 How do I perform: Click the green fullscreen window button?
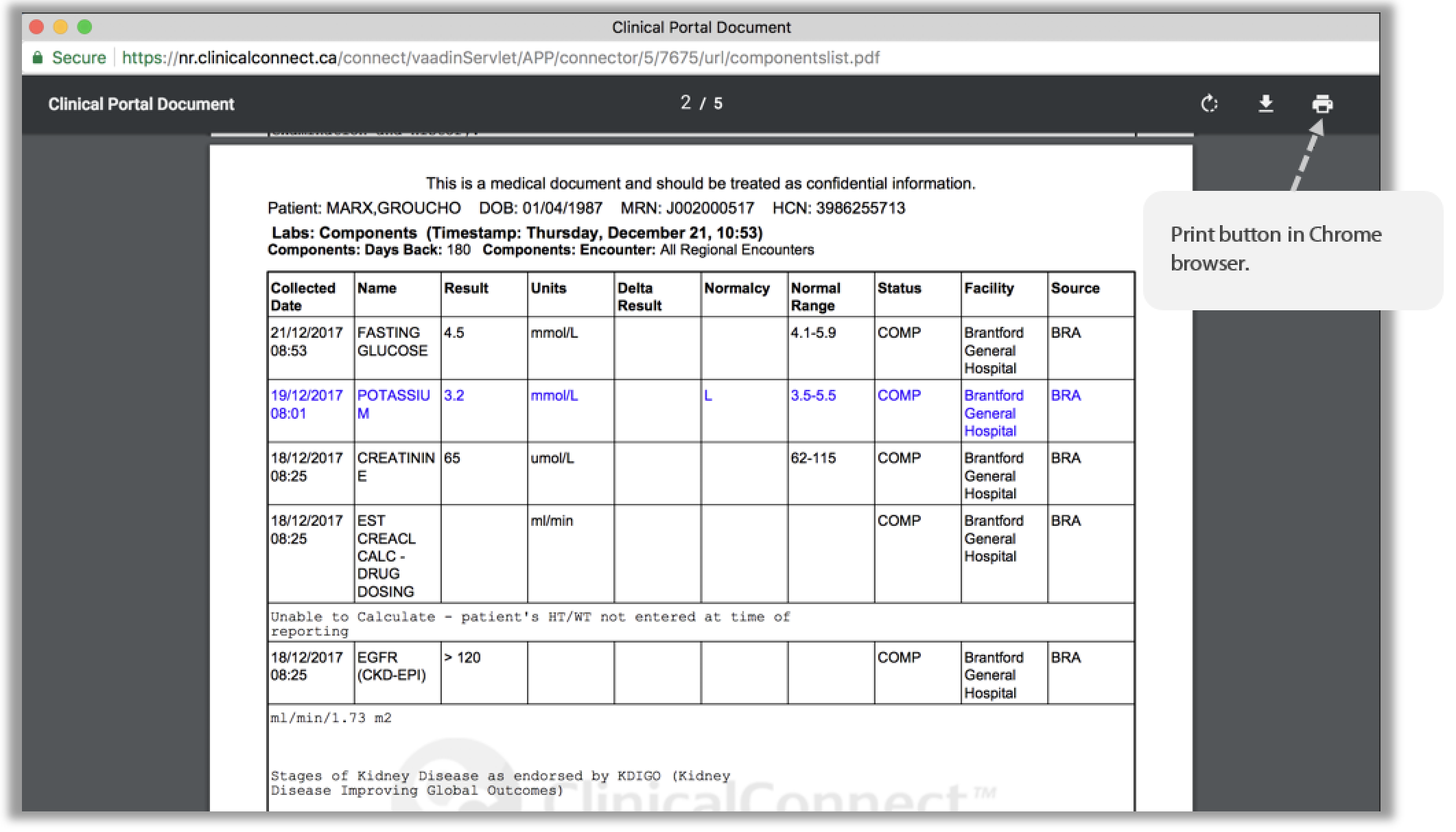click(84, 27)
